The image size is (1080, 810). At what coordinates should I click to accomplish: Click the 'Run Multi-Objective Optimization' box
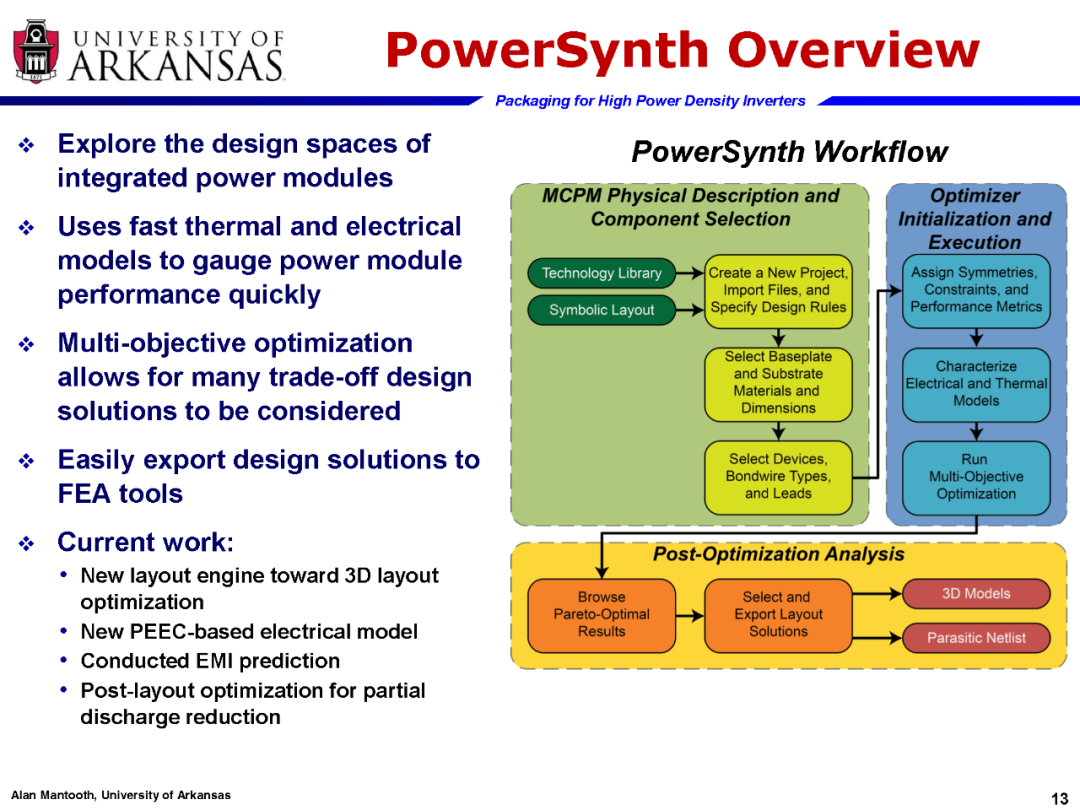(976, 478)
